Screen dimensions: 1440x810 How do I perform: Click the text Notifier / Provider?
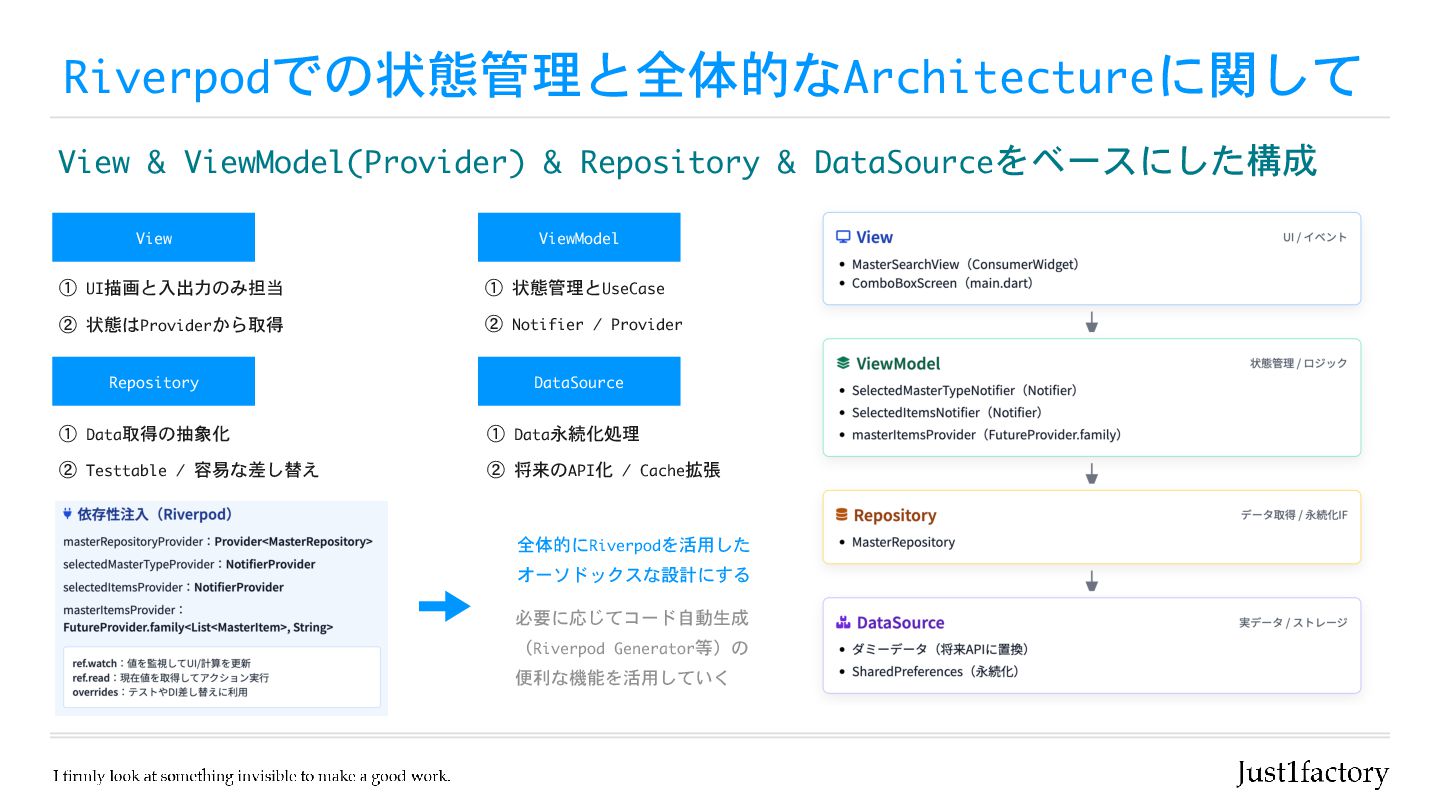(597, 324)
